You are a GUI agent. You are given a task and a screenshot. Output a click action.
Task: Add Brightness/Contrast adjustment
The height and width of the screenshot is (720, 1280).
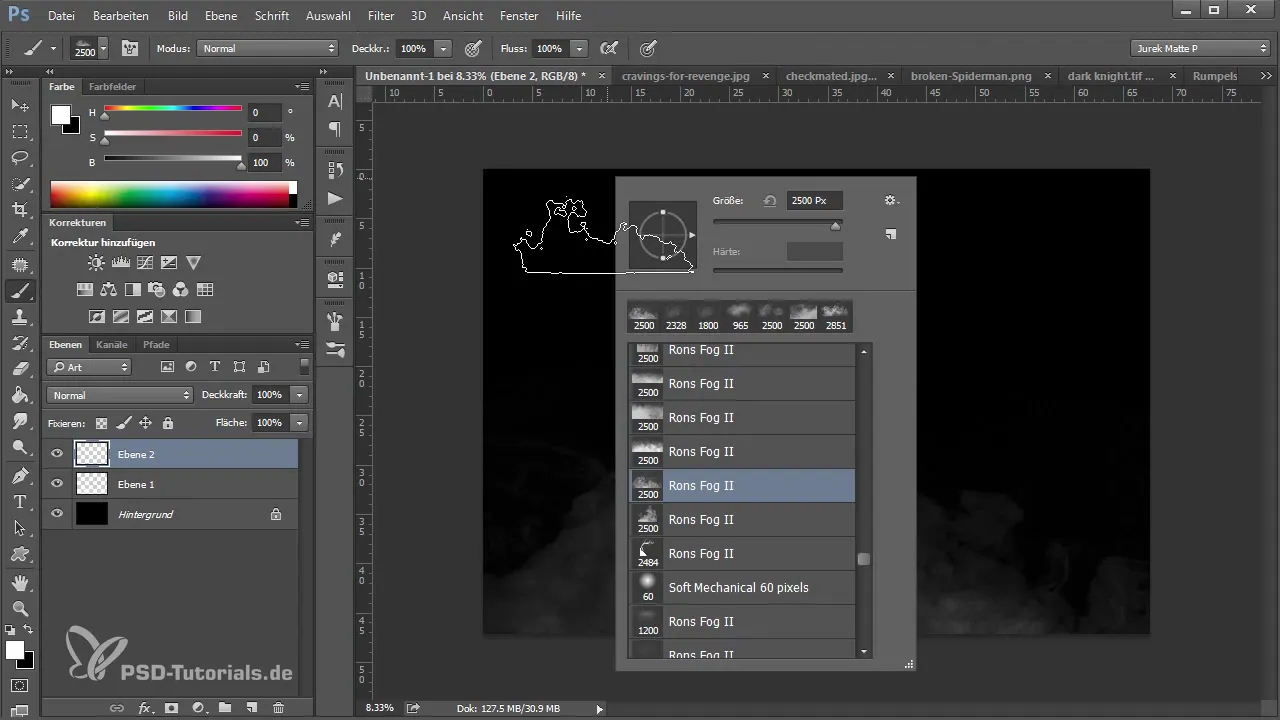point(96,263)
